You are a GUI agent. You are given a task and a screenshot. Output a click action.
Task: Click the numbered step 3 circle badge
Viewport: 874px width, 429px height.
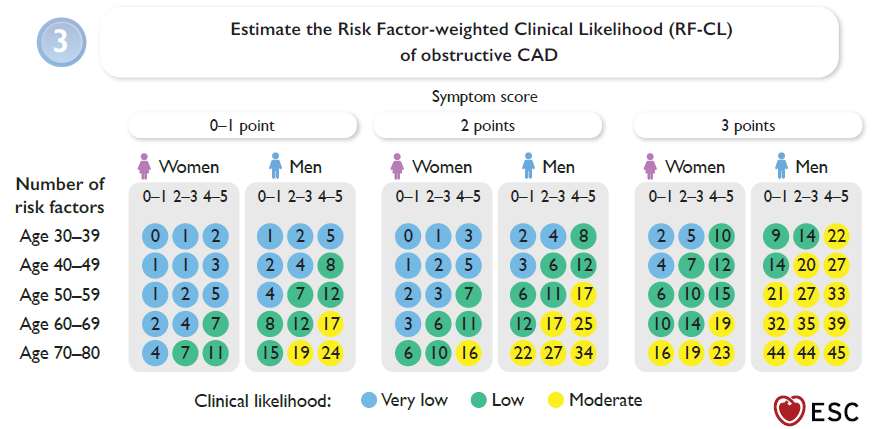click(60, 42)
